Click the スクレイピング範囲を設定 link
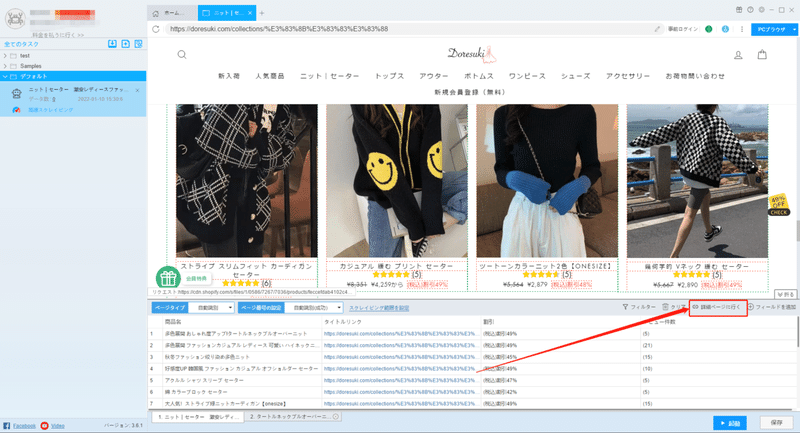The width and height of the screenshot is (800, 433). [x=379, y=308]
